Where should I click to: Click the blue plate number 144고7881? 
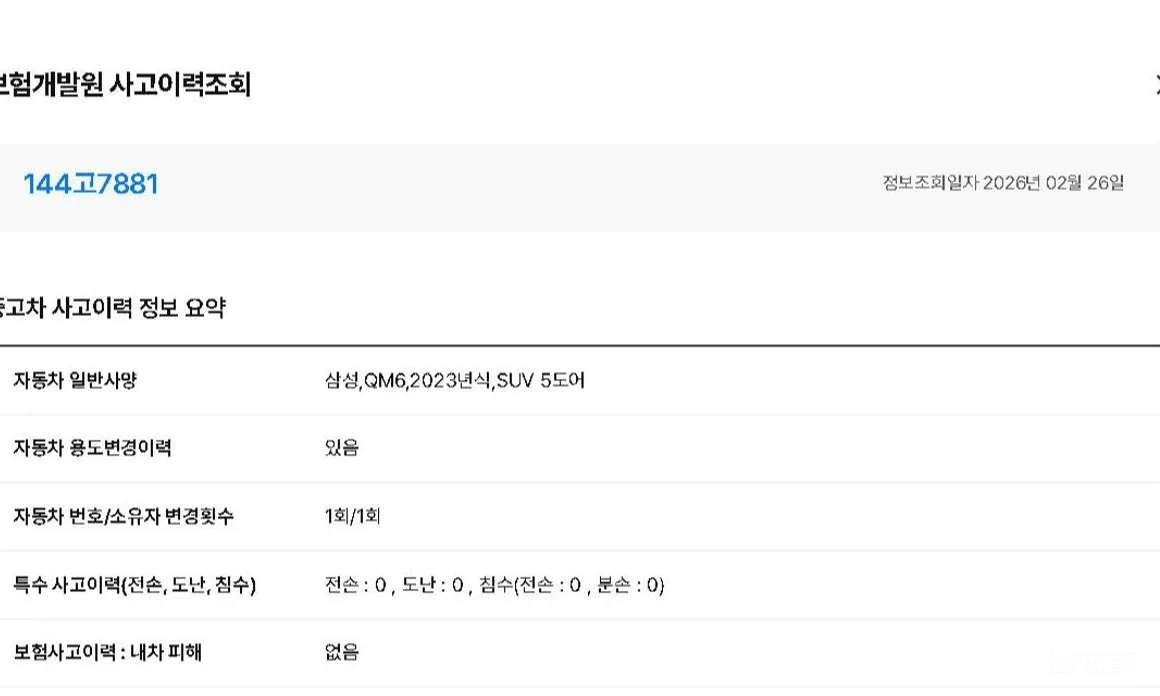(91, 185)
